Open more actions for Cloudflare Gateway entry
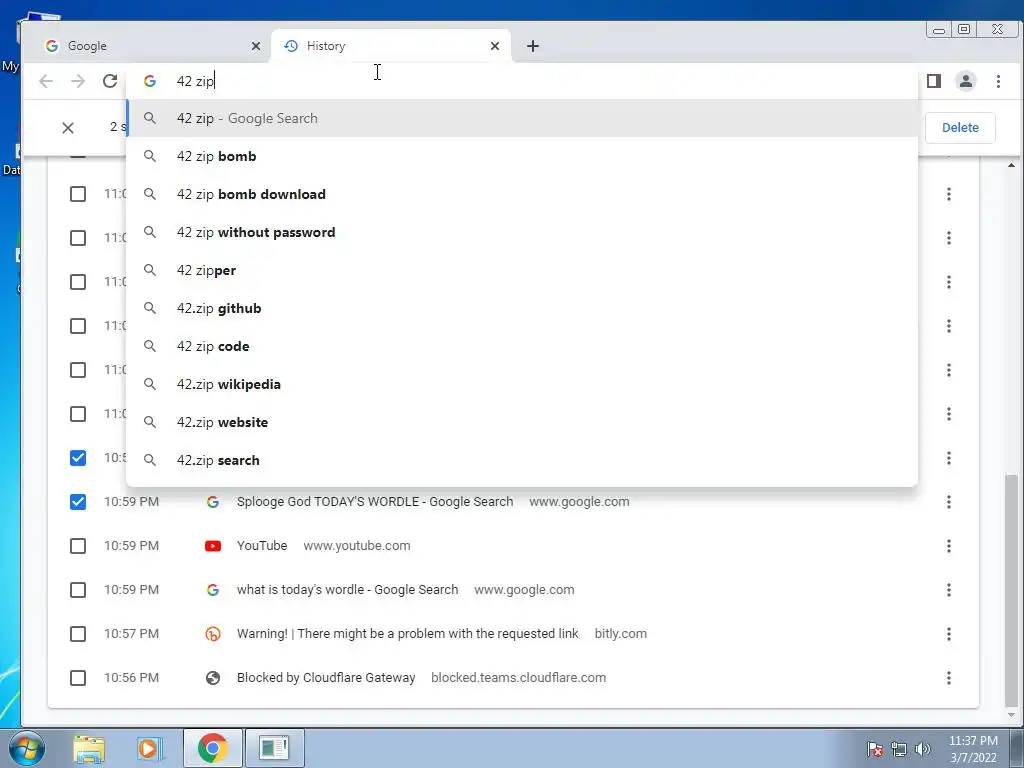1024x768 pixels. tap(948, 677)
